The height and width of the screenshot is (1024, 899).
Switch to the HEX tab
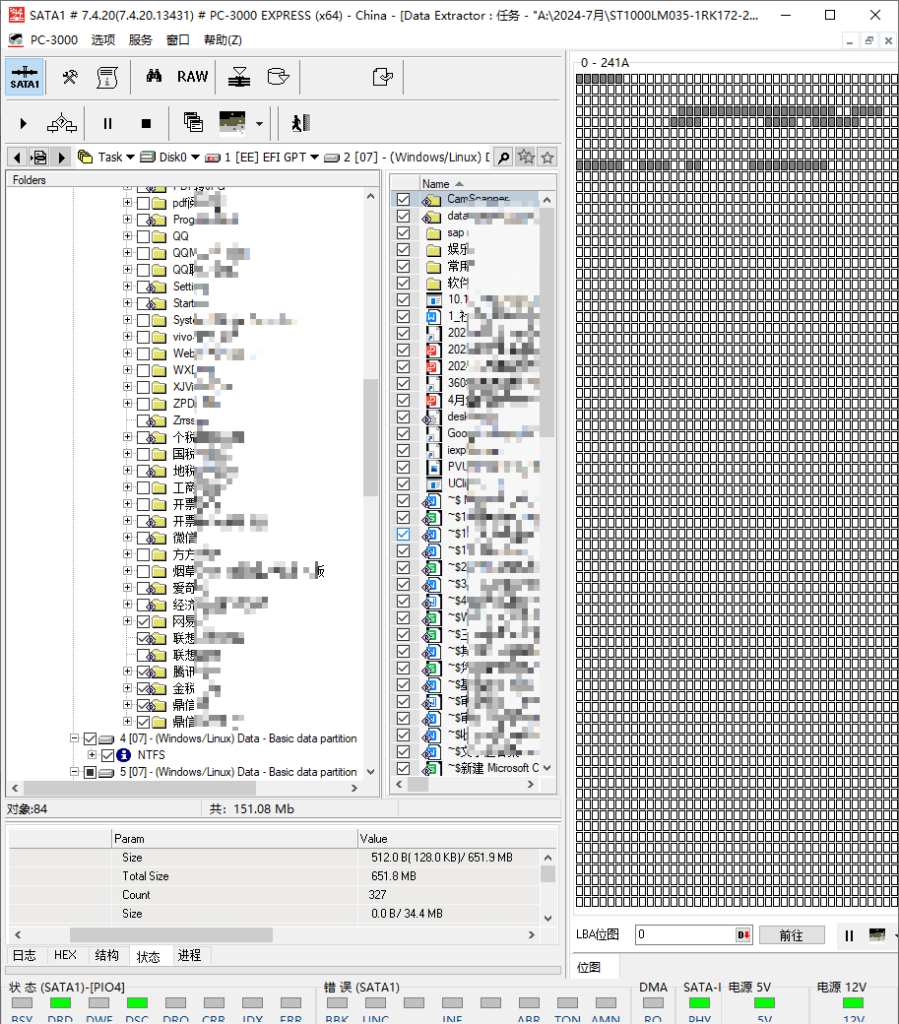point(65,955)
